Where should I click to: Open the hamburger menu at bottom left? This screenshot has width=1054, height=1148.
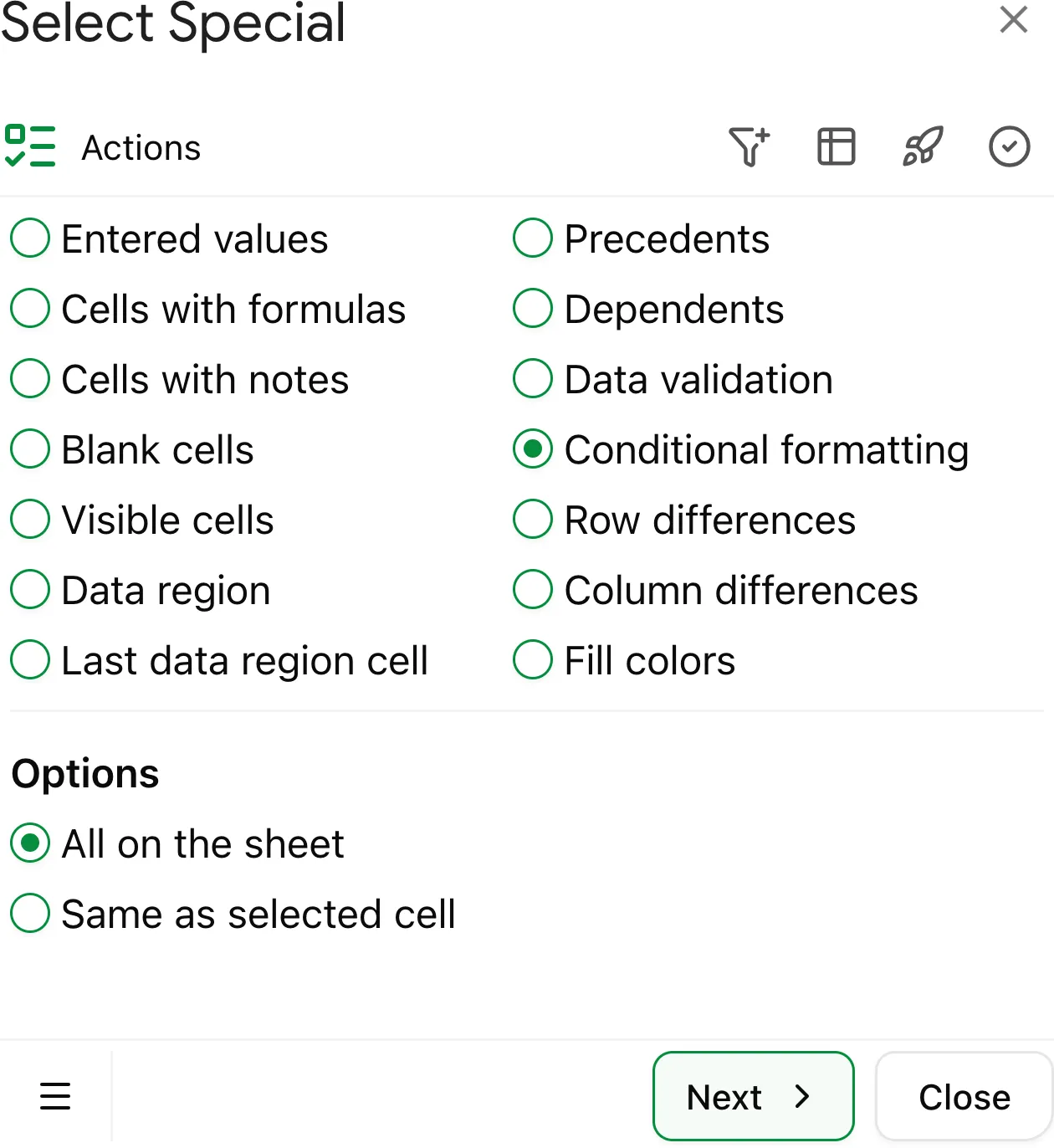(x=55, y=1096)
